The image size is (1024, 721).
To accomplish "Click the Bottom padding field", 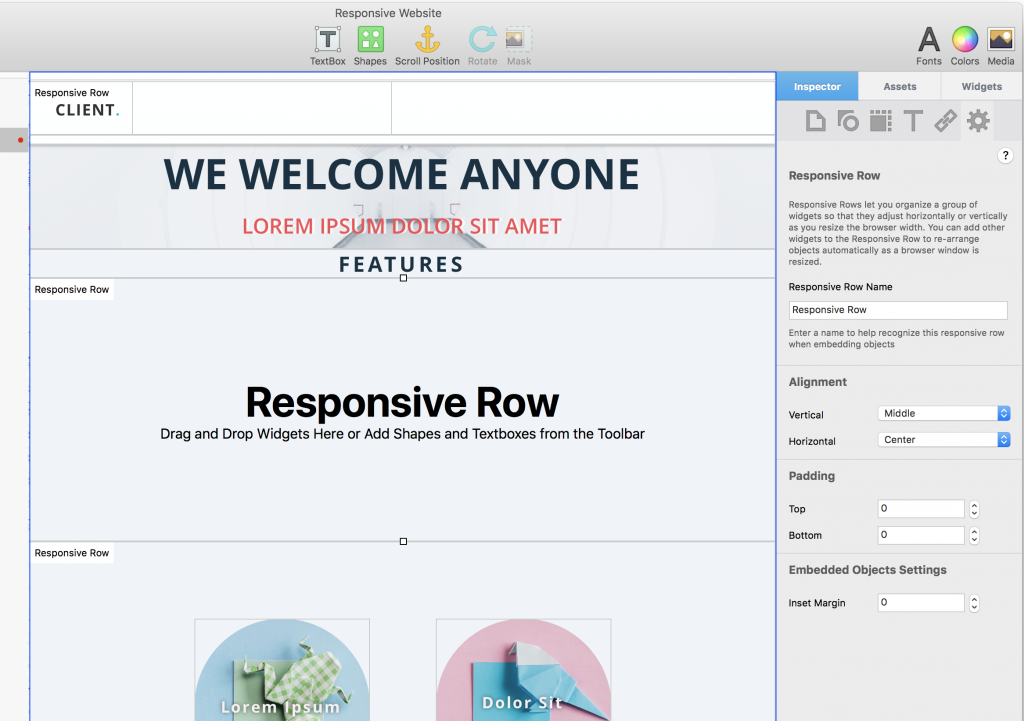I will [x=921, y=535].
